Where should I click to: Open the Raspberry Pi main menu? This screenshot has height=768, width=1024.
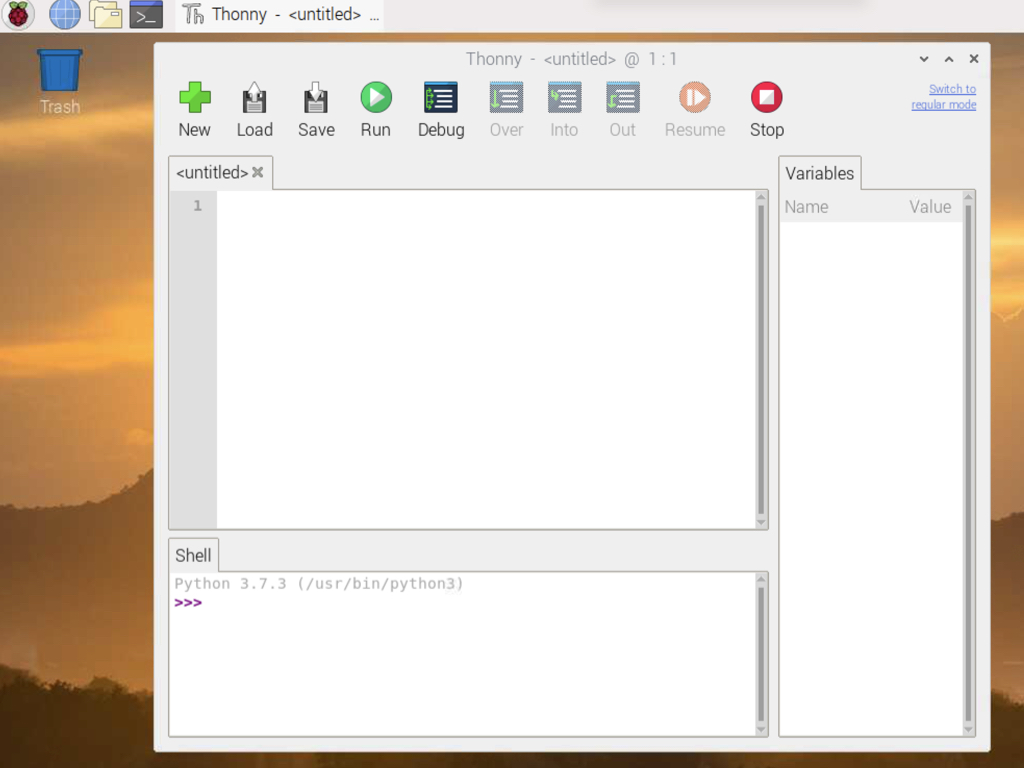pyautogui.click(x=18, y=15)
